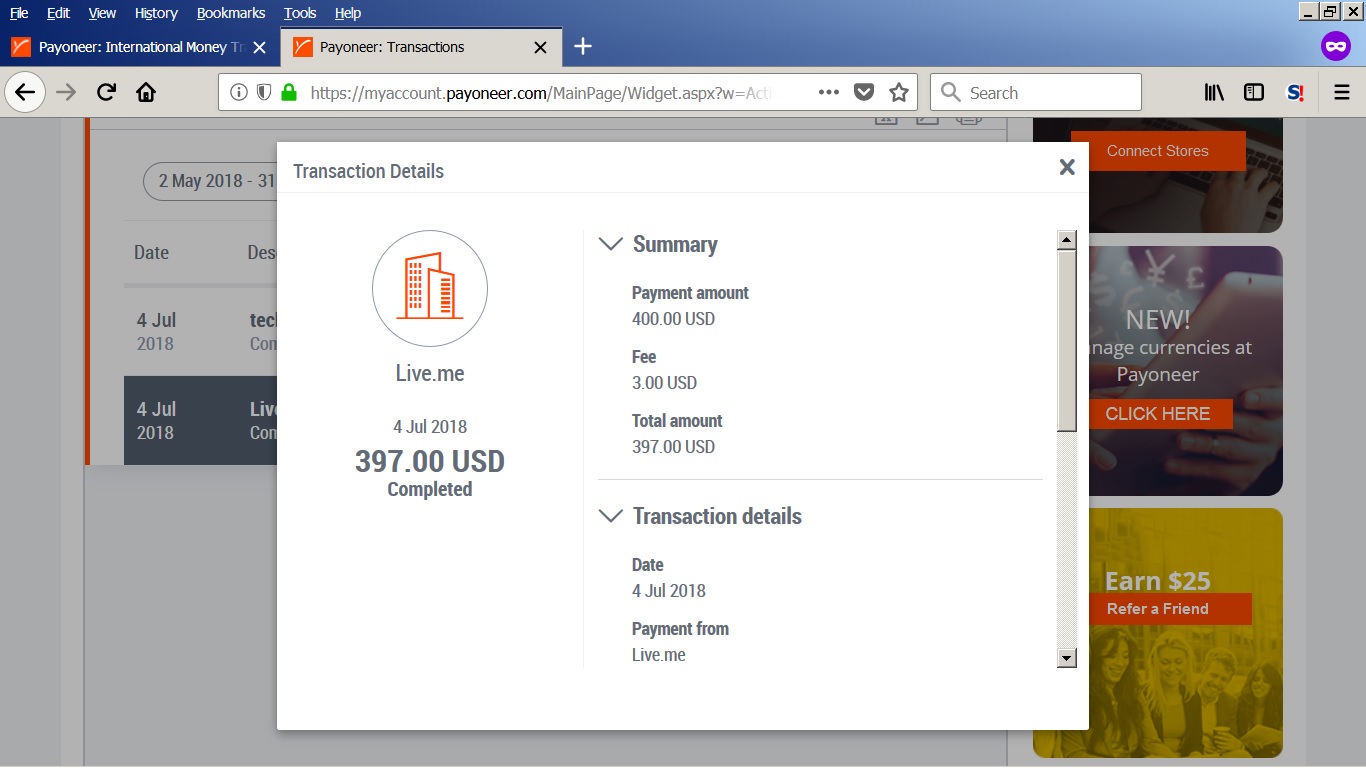This screenshot has height=768, width=1366.
Task: Click the browser Forward arrow
Action: pos(66,93)
